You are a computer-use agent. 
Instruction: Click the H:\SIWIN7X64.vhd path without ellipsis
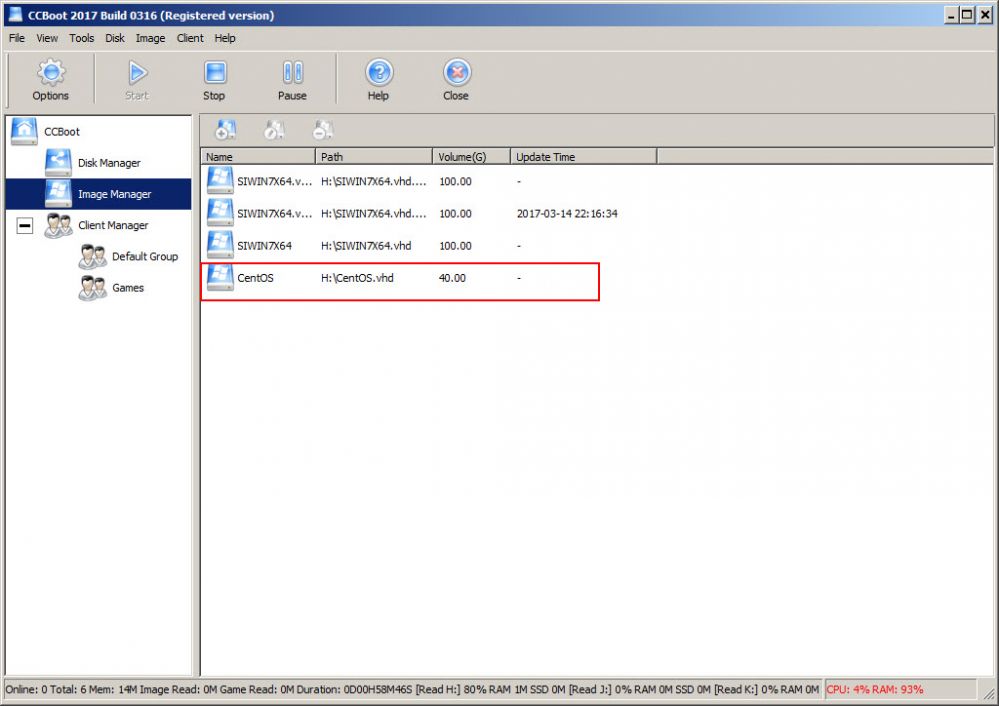(x=366, y=246)
